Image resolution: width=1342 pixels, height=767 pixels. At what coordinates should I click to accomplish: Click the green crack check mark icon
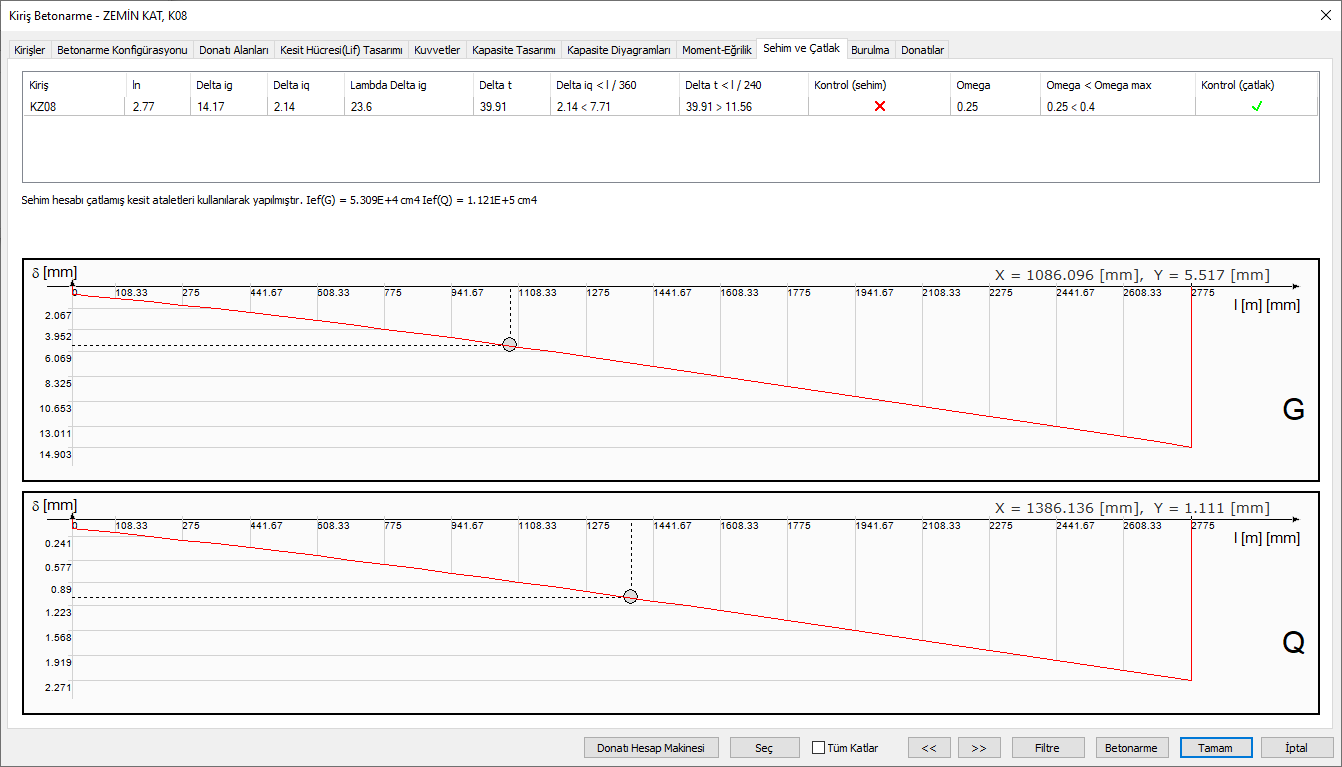coord(1257,106)
